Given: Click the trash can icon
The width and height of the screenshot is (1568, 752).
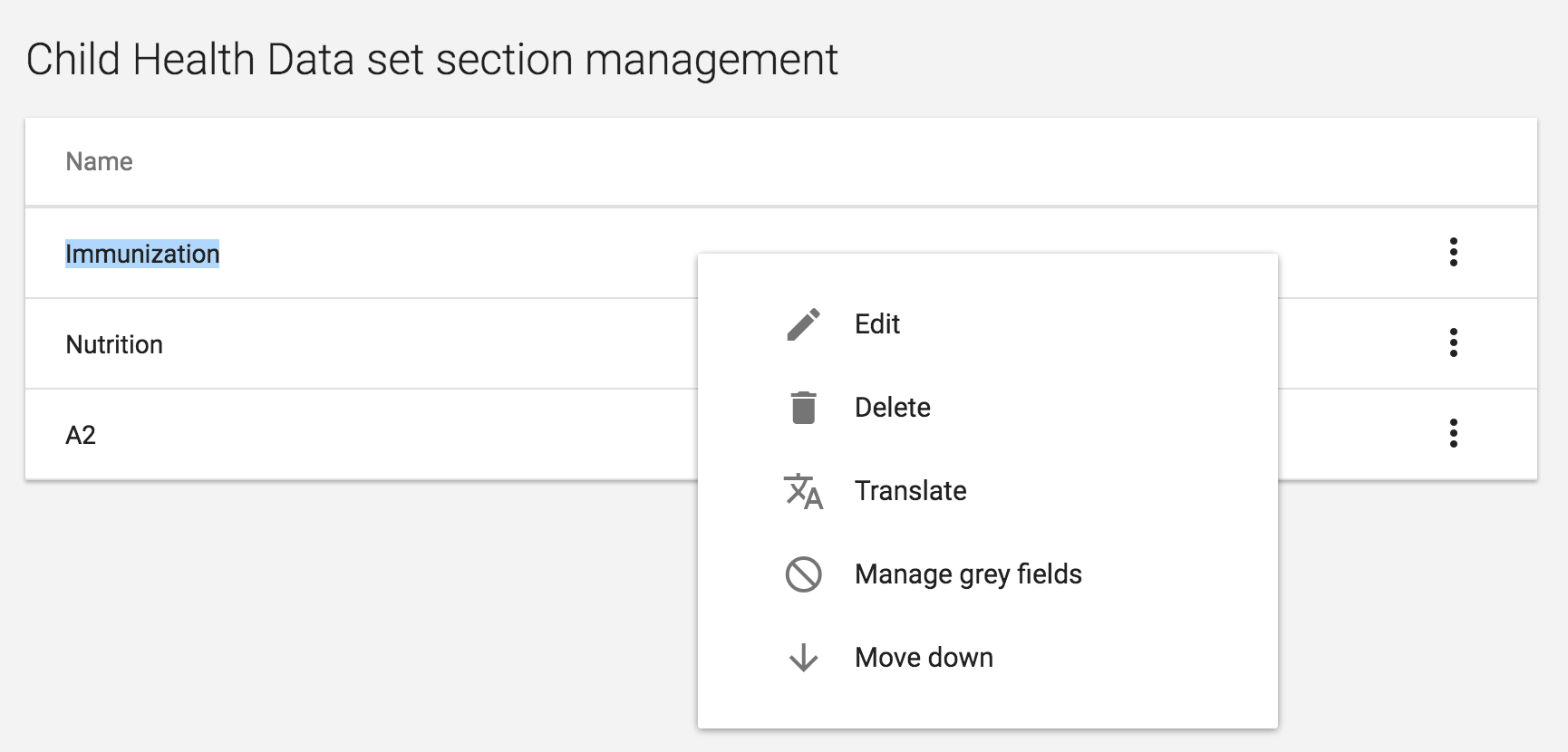Looking at the screenshot, I should tap(803, 408).
